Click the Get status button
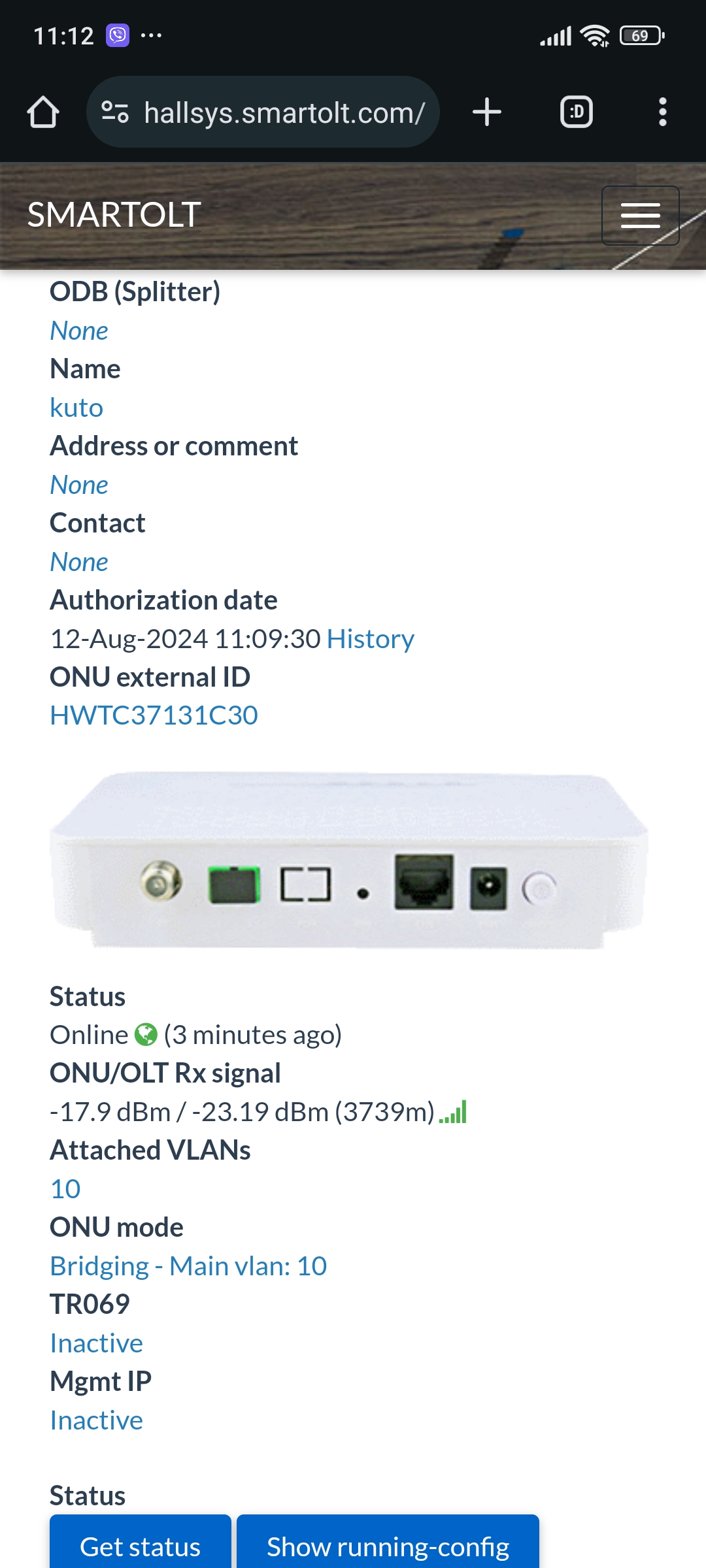 [141, 1543]
